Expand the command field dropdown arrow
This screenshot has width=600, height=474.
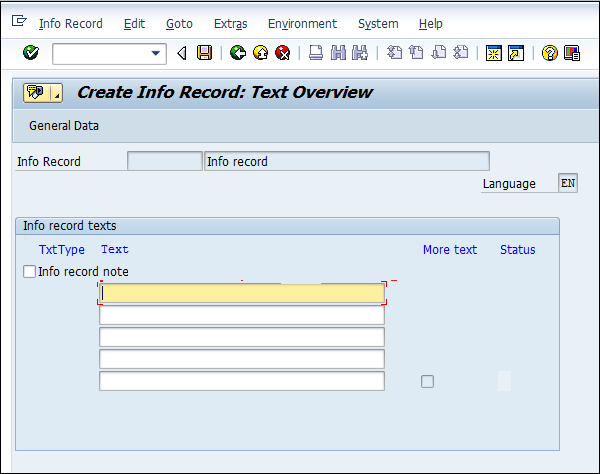[x=156, y=54]
